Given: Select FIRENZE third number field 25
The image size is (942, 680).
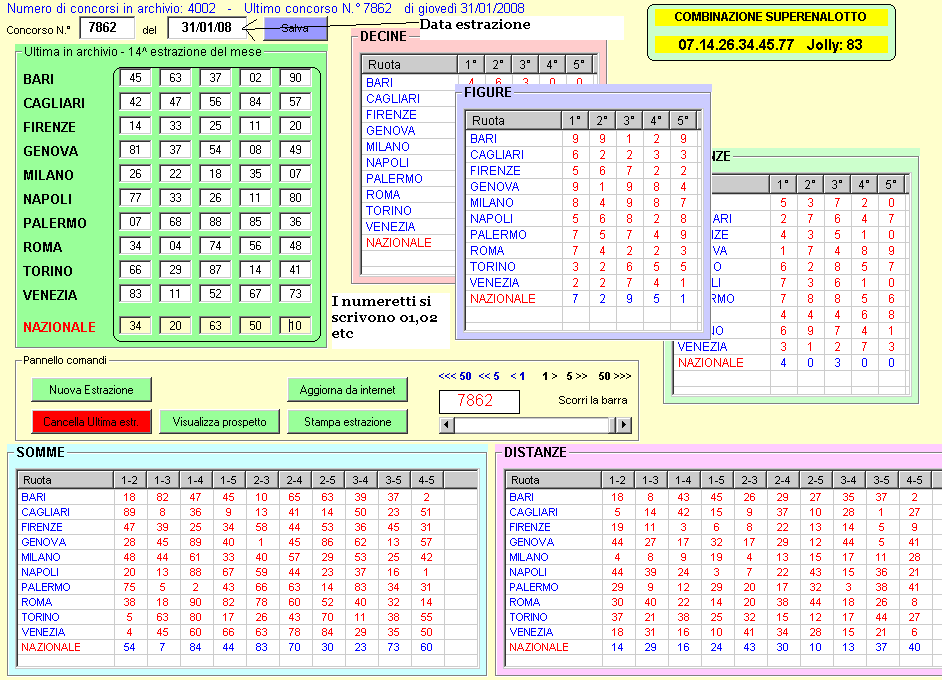Looking at the screenshot, I should click(x=215, y=126).
